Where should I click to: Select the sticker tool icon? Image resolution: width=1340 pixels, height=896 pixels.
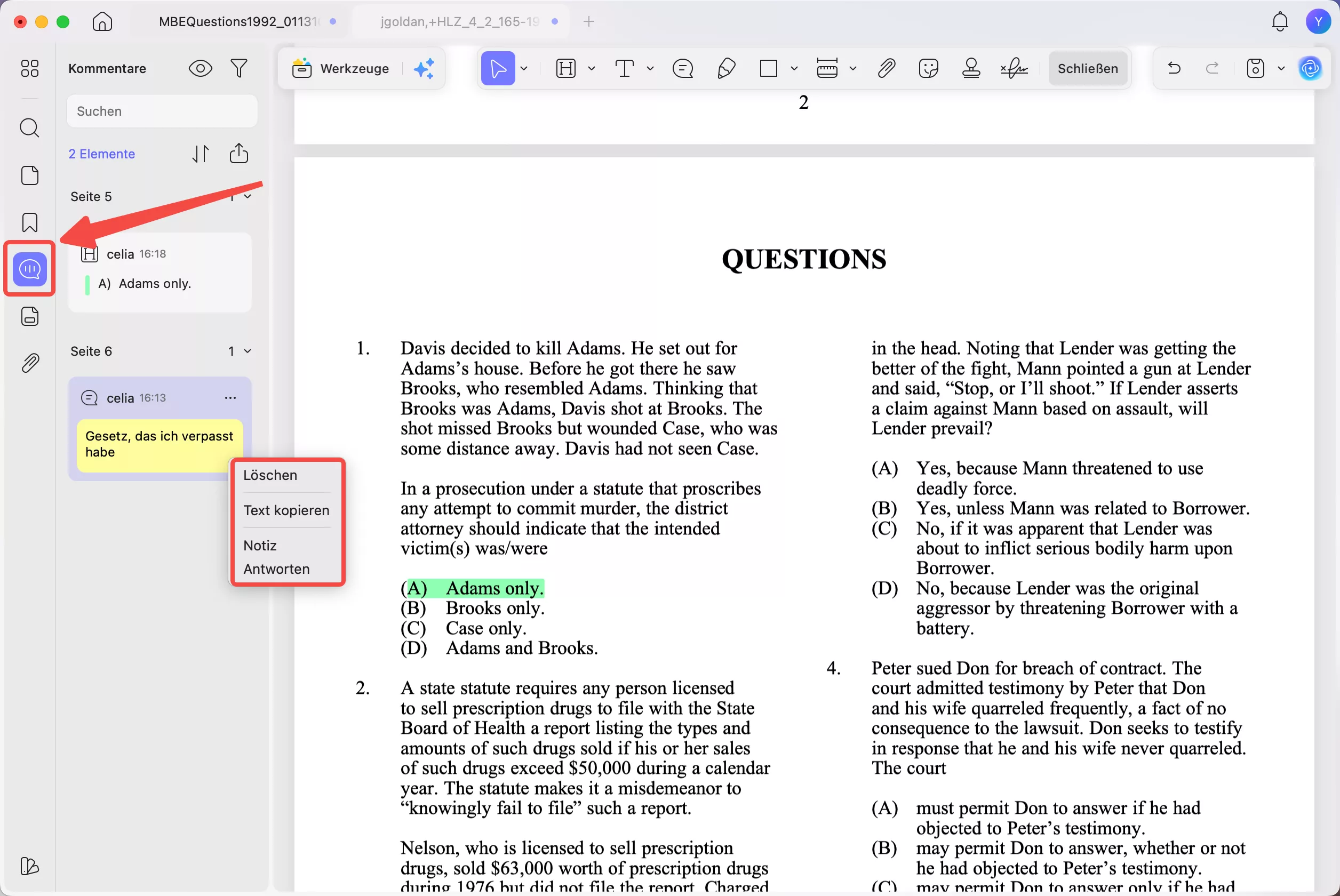pos(929,69)
